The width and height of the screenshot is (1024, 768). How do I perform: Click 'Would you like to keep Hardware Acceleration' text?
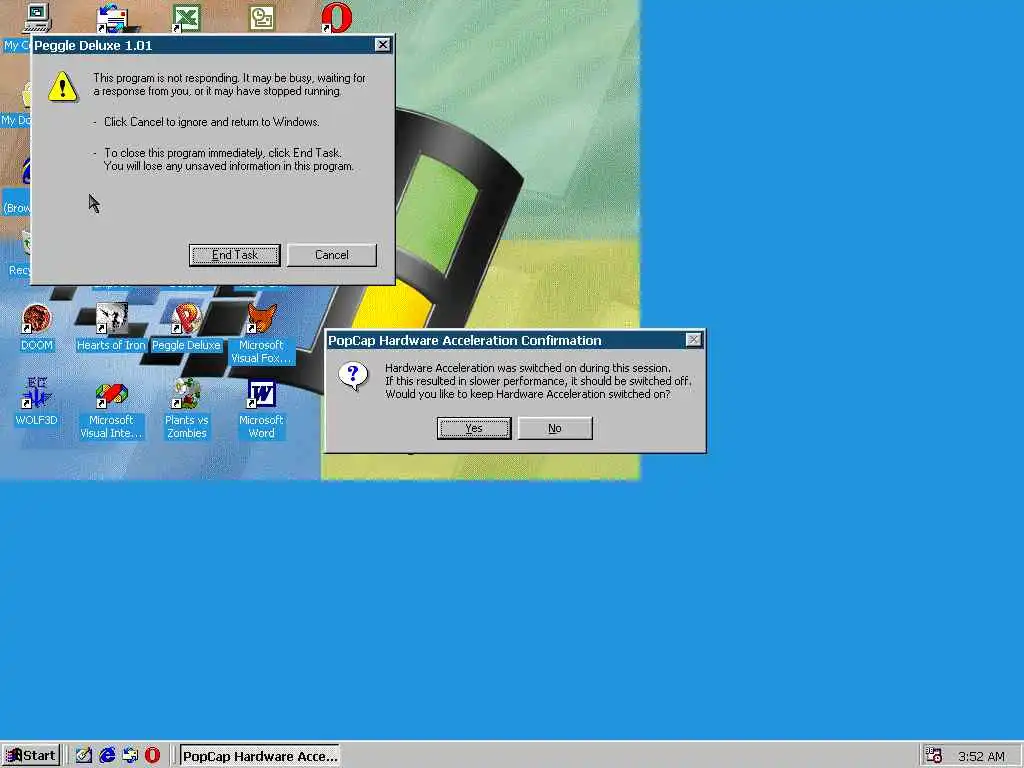pos(528,394)
